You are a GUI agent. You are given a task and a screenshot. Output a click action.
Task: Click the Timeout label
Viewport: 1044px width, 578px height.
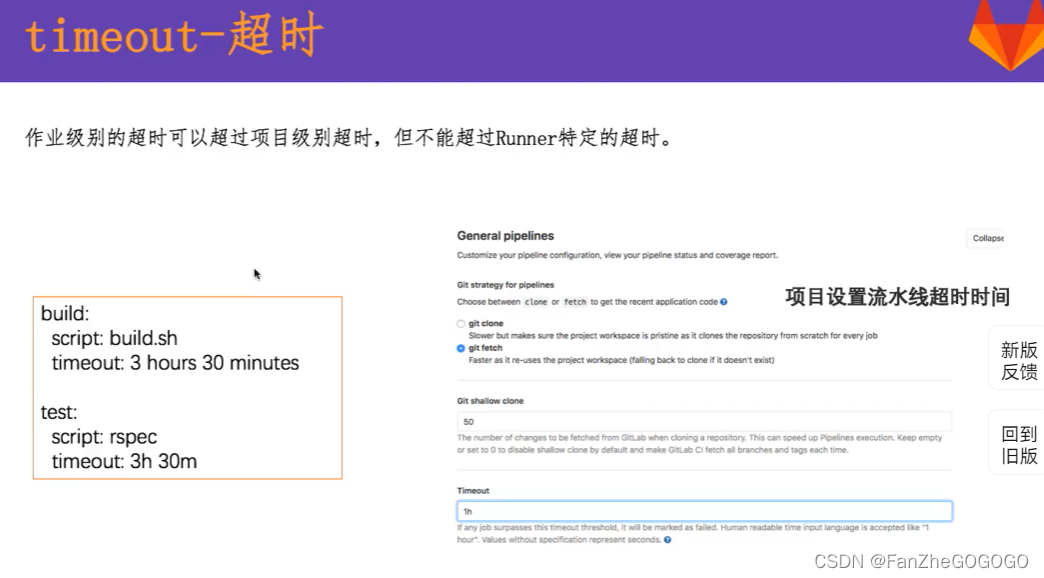473,491
